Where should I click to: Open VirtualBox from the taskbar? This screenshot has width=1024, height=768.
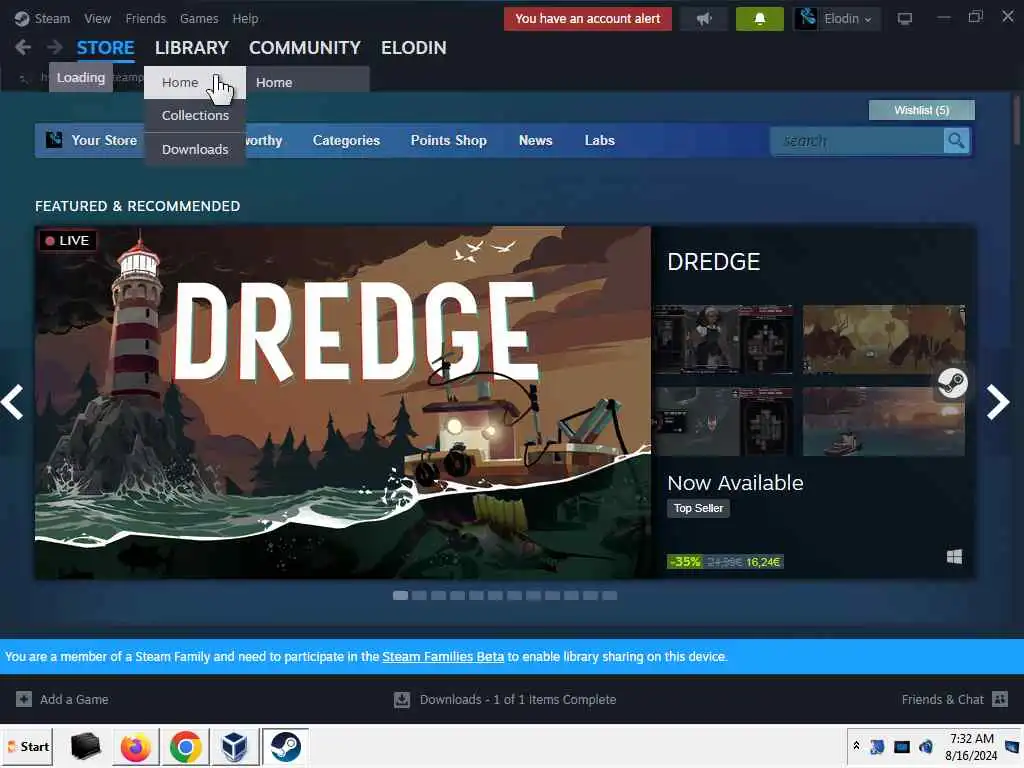[234, 746]
